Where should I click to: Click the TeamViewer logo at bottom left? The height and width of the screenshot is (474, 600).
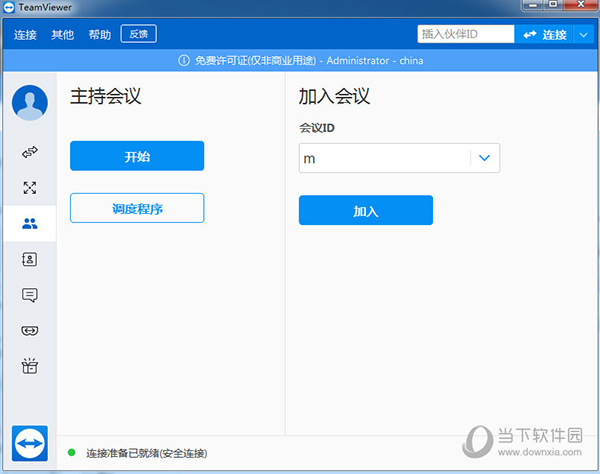30,443
